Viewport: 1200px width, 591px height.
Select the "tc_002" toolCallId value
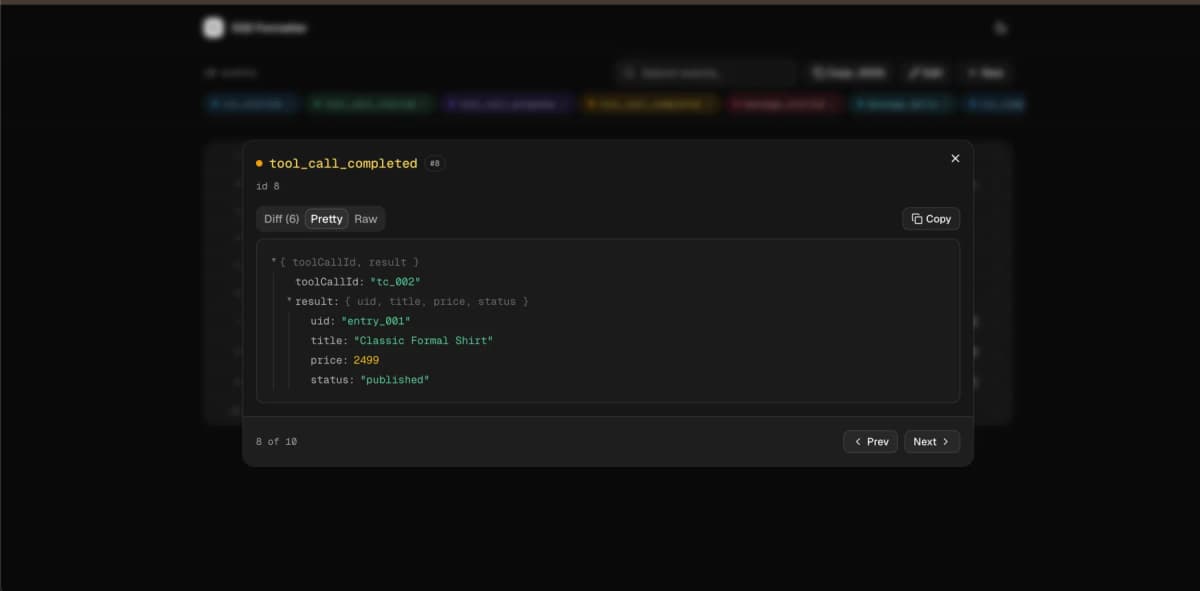(395, 282)
